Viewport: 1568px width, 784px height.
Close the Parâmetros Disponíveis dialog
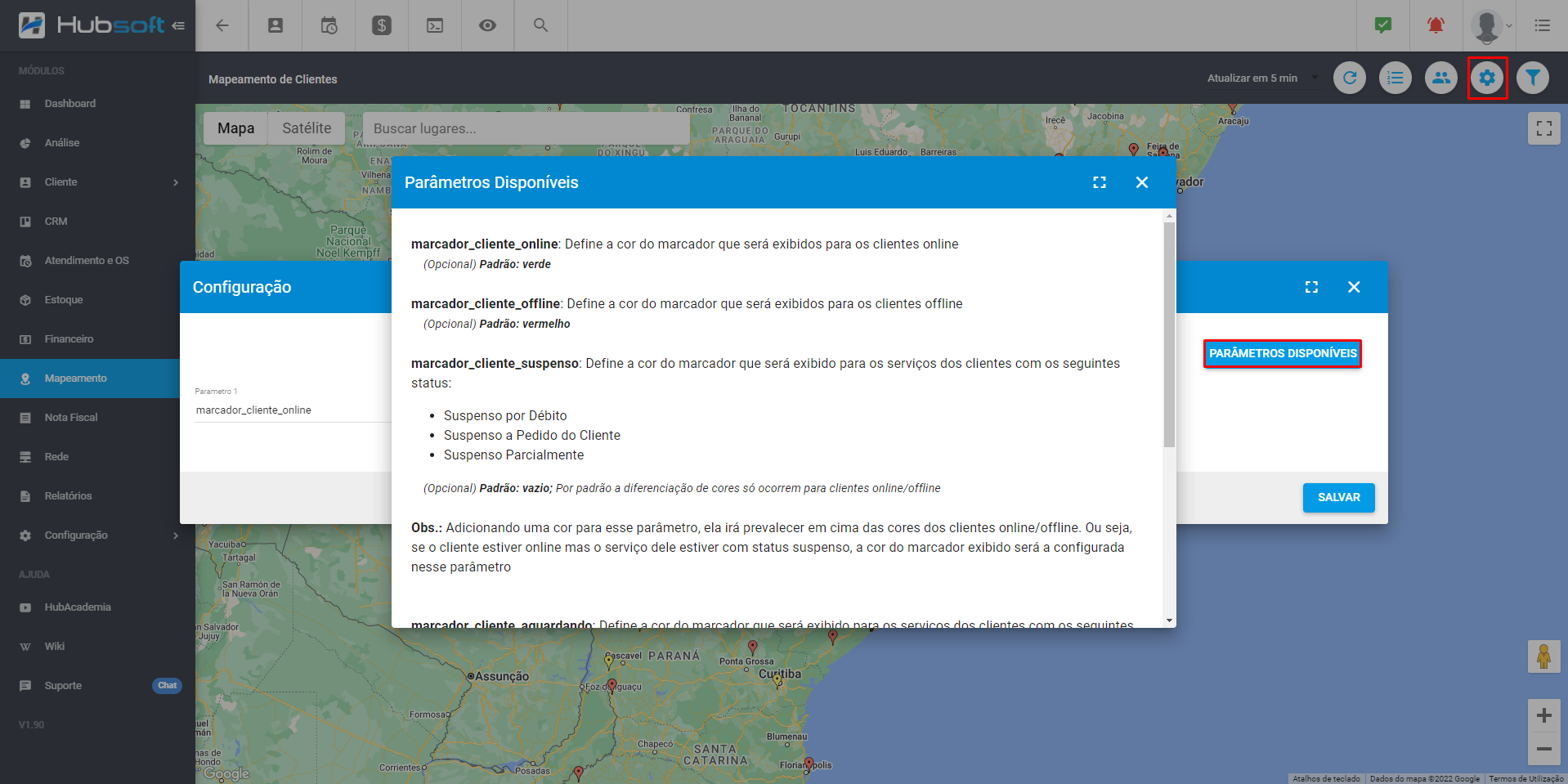1142,182
